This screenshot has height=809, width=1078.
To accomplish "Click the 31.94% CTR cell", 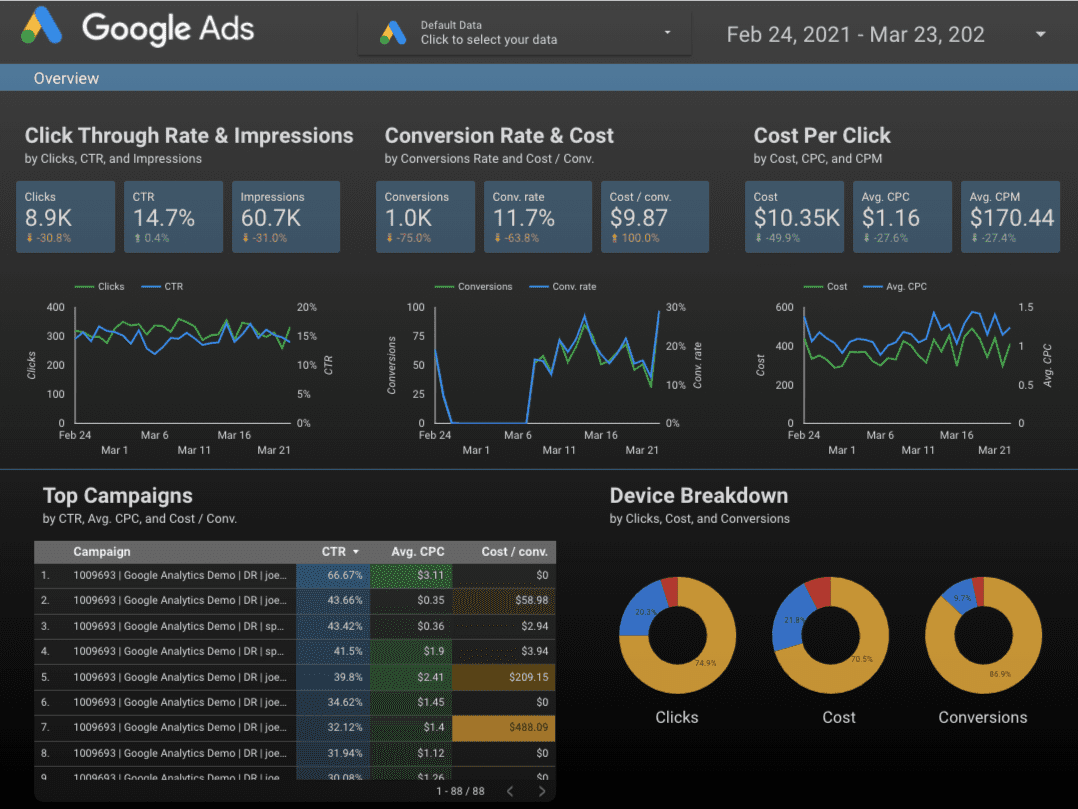I will (x=333, y=753).
